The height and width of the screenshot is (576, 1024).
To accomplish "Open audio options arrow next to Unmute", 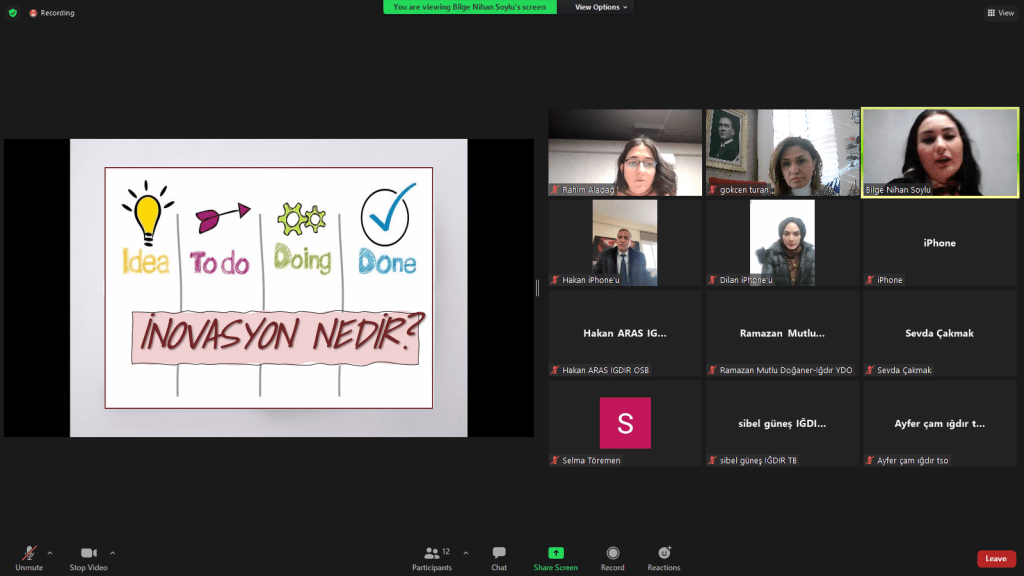I will tap(50, 552).
